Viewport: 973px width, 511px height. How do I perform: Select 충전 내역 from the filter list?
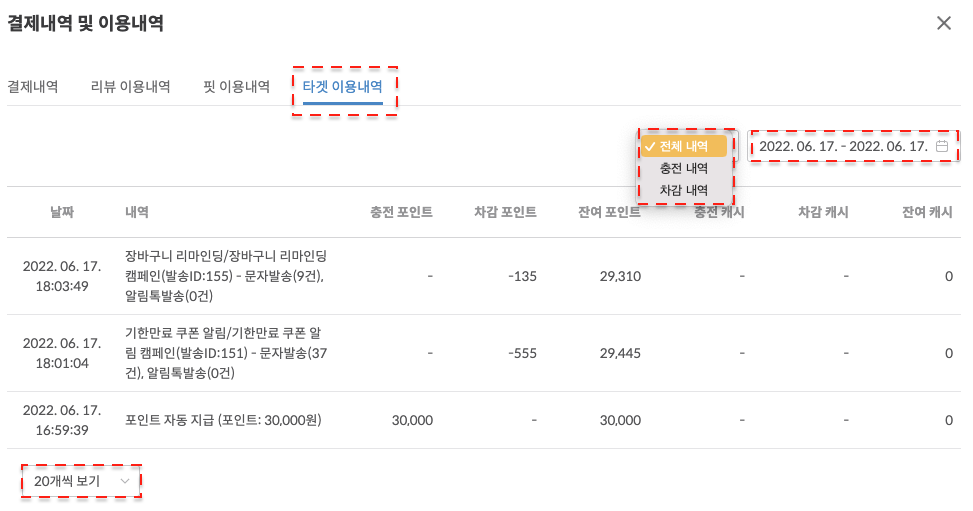[684, 168]
